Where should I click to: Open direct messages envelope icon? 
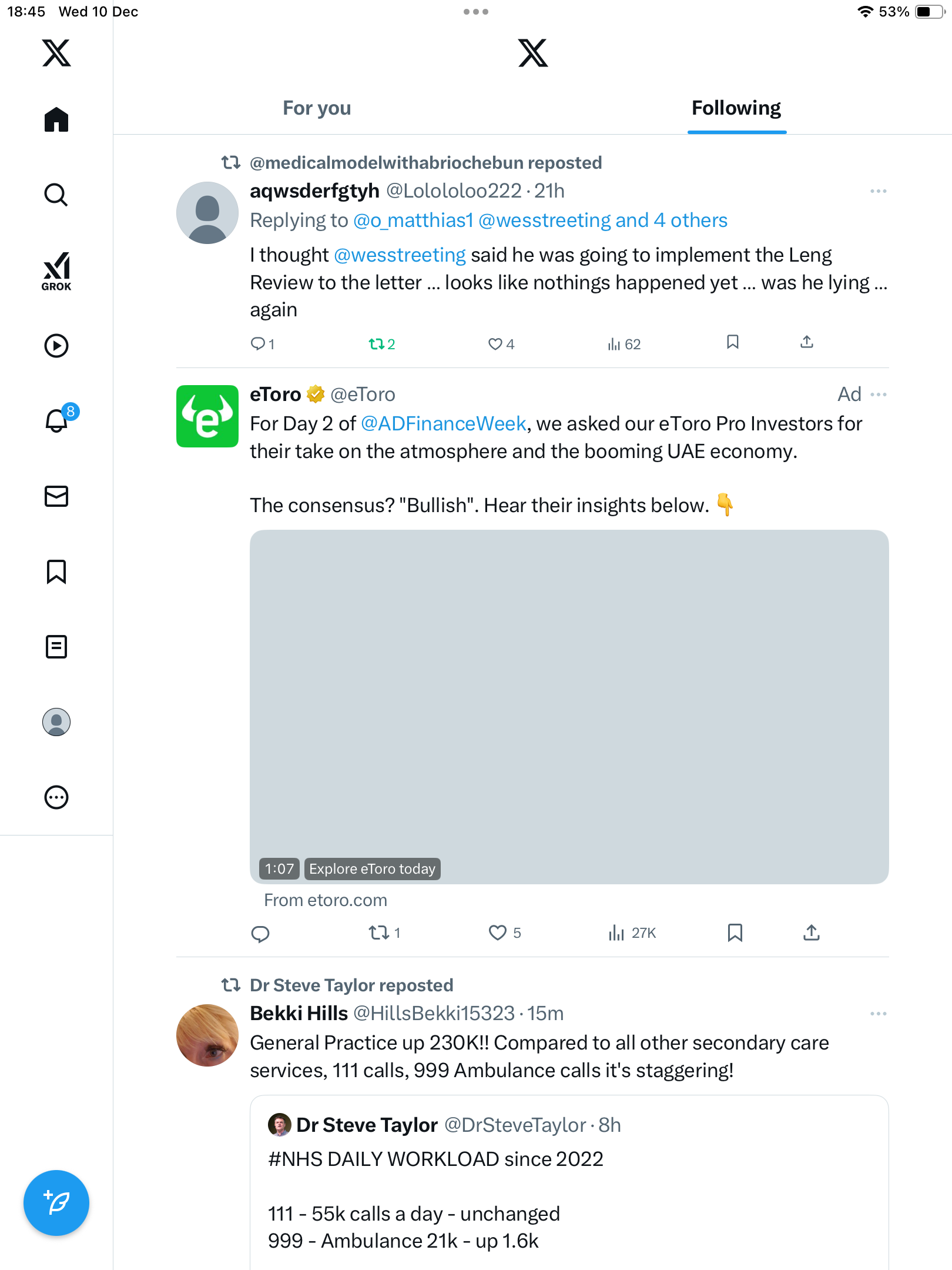(x=56, y=496)
